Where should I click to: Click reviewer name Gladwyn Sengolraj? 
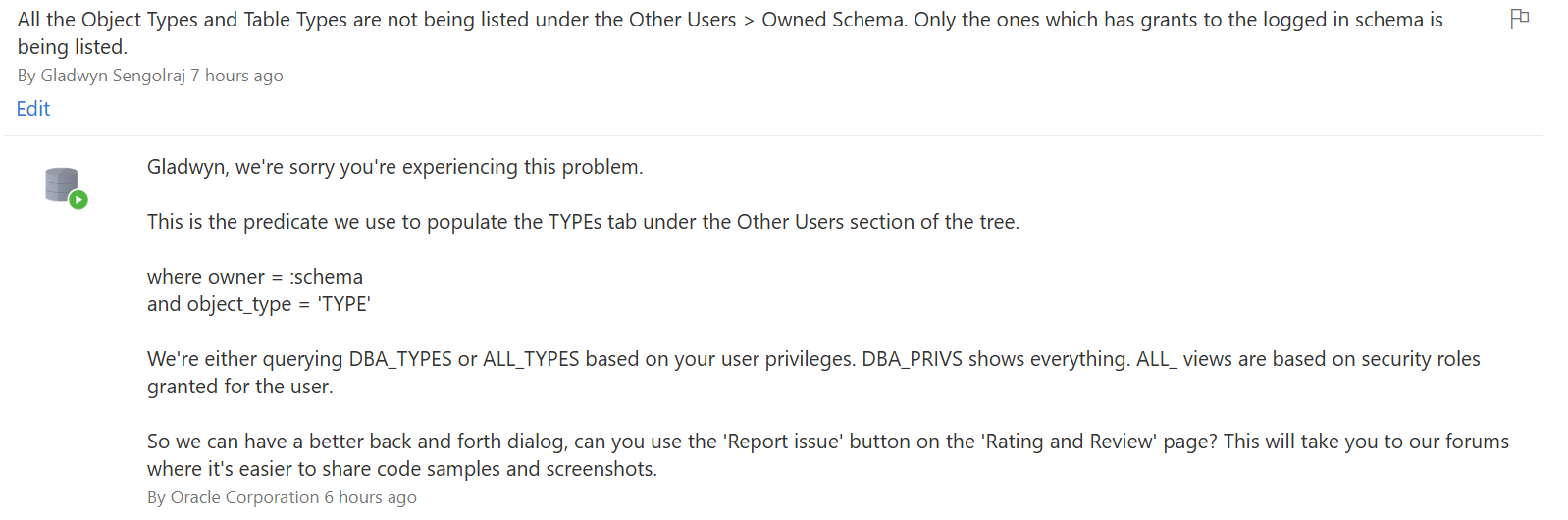pos(113,76)
